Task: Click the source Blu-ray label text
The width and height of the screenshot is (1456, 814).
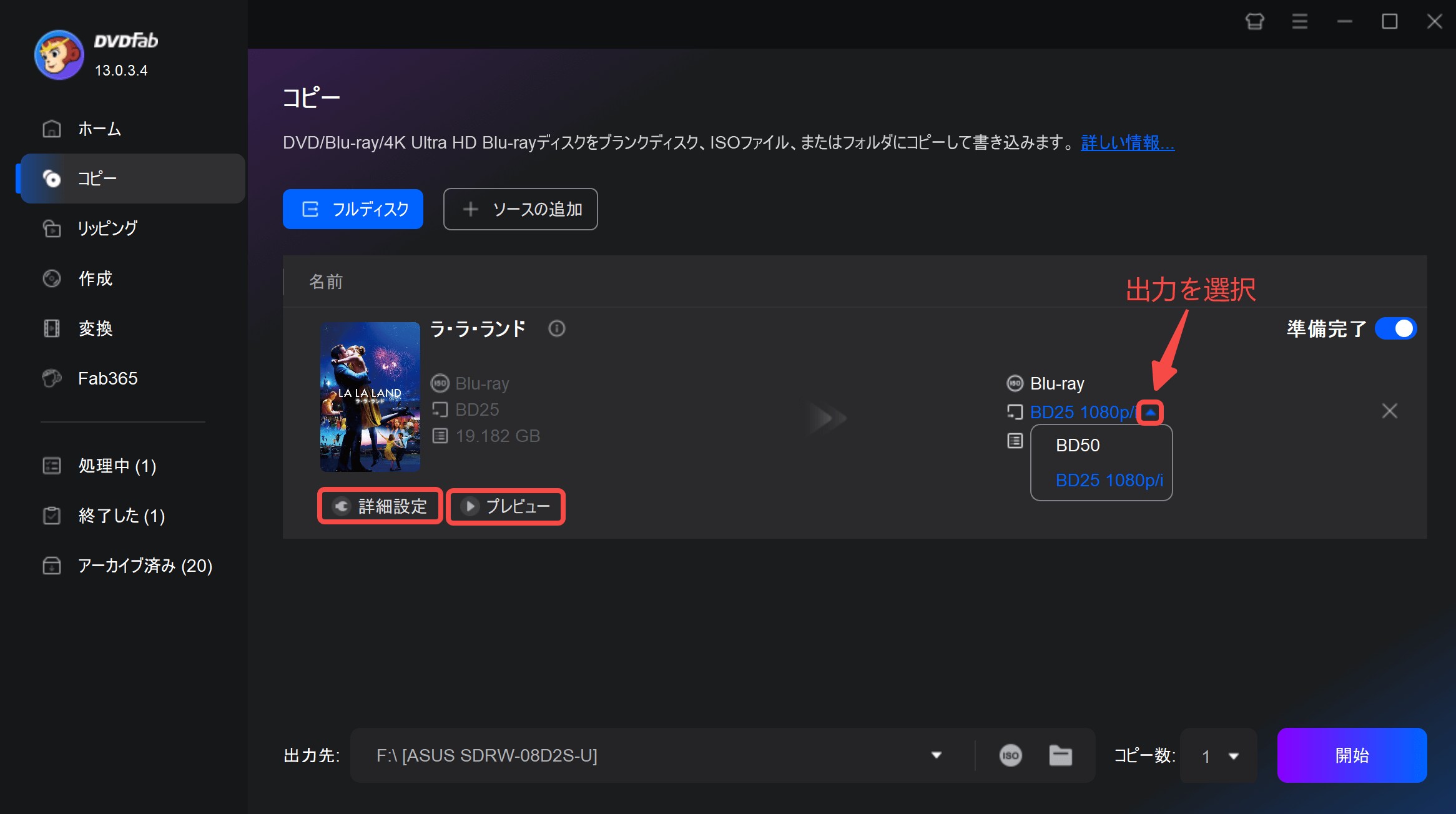Action: tap(482, 383)
